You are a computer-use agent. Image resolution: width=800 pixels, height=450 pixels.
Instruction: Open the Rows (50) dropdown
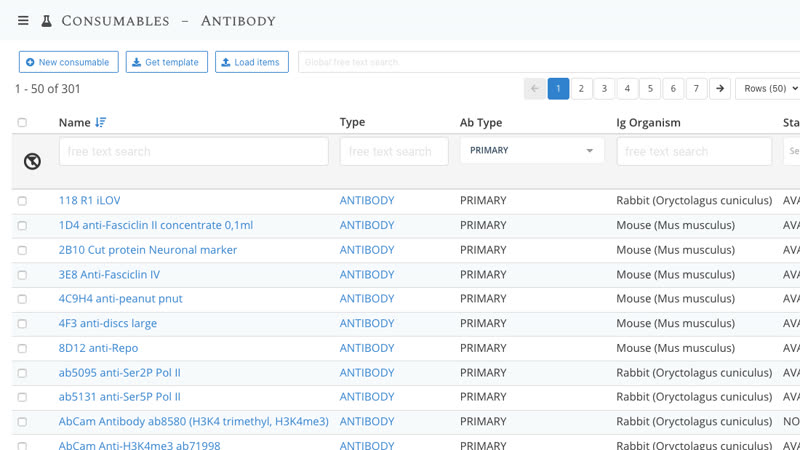point(768,89)
